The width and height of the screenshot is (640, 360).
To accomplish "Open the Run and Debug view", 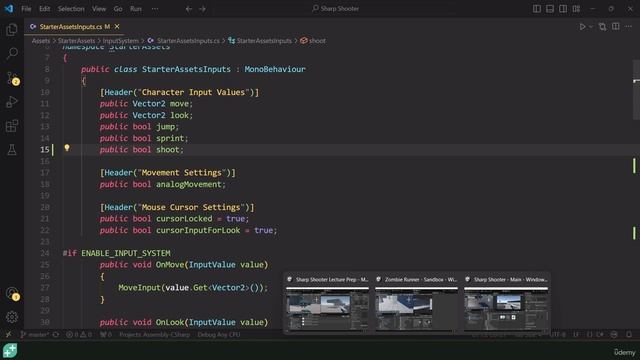I will coord(12,102).
